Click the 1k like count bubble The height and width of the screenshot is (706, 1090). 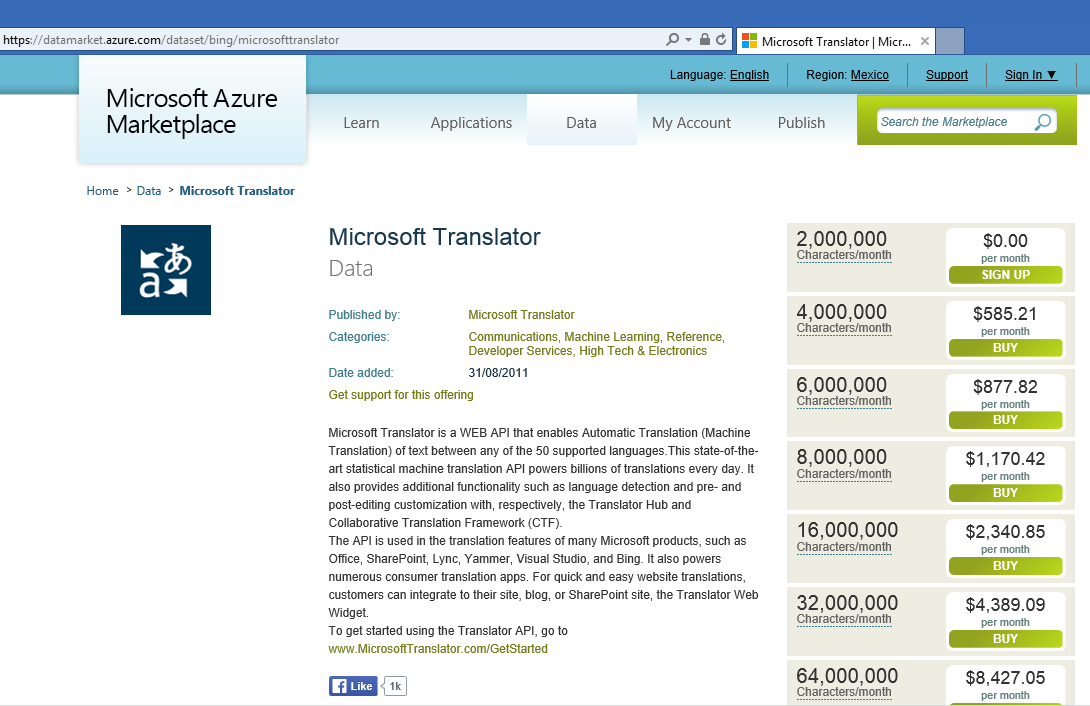(395, 686)
